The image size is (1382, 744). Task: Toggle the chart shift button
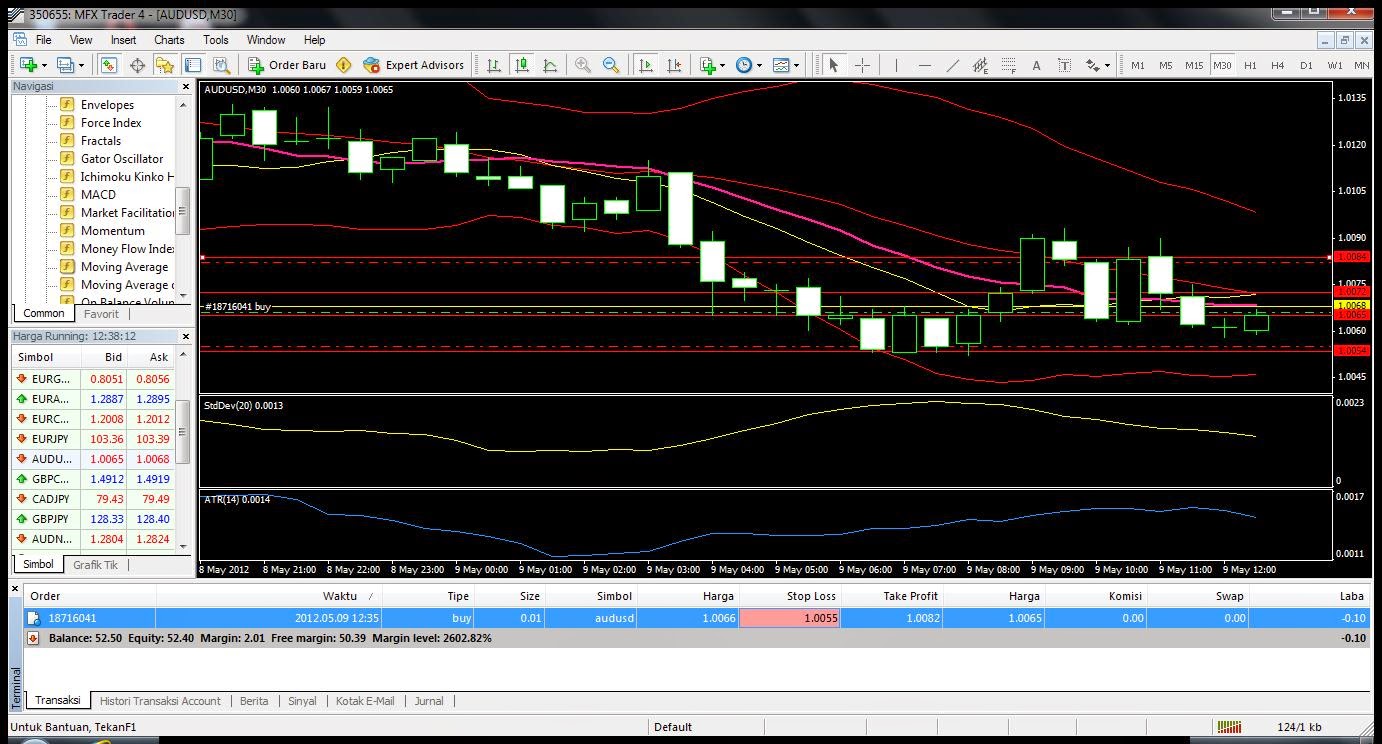pyautogui.click(x=674, y=65)
